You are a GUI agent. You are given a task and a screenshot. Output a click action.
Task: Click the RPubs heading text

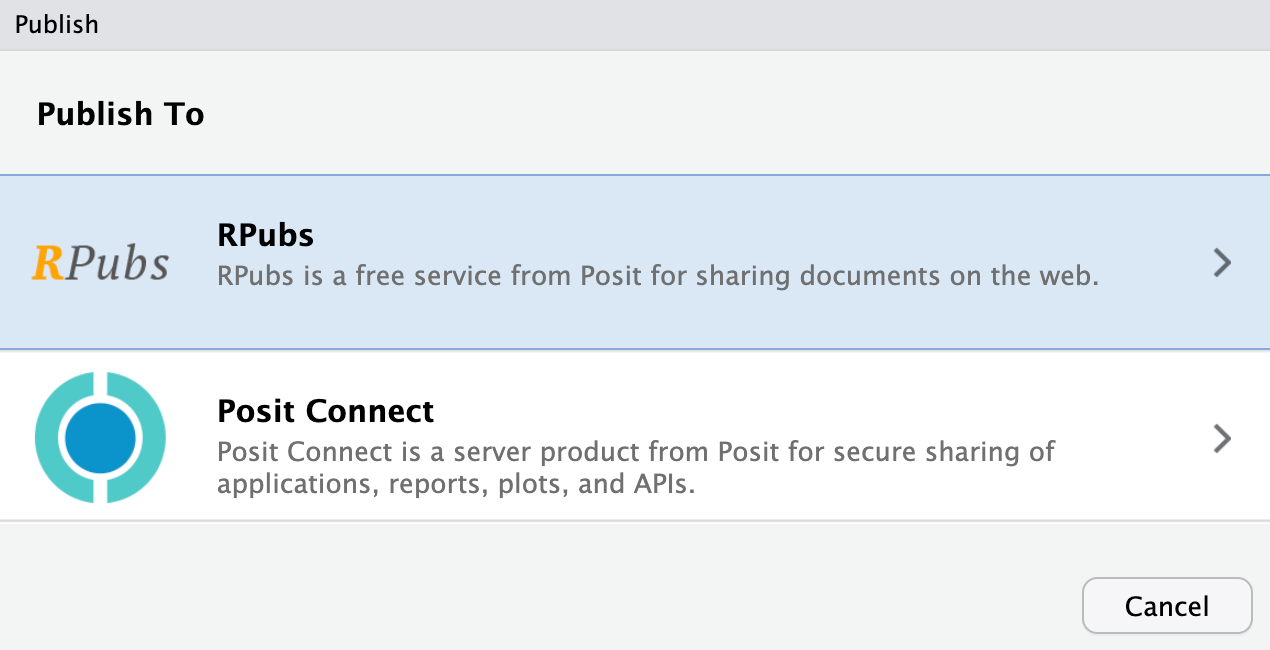[x=265, y=234]
